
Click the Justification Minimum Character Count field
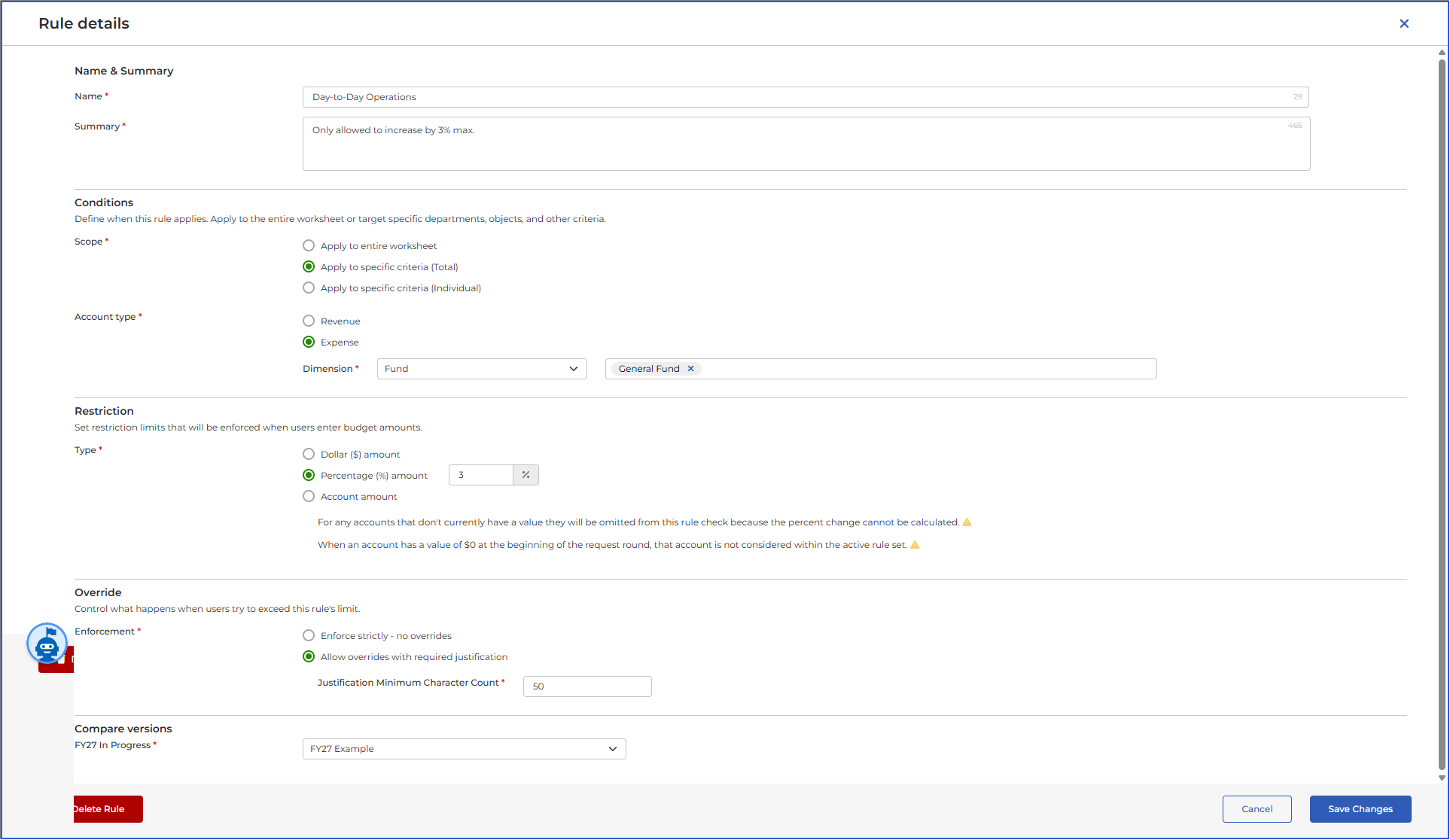coord(587,686)
